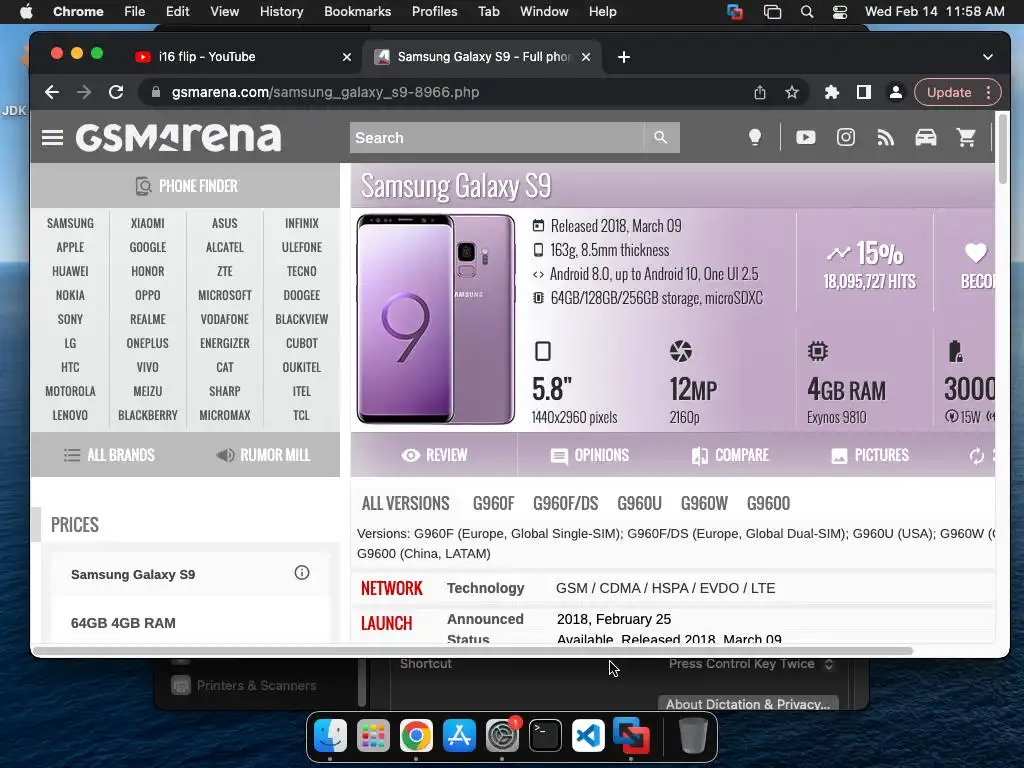Viewport: 1024px width, 768px height.
Task: Select the ALL VERSIONS tab
Action: point(406,504)
